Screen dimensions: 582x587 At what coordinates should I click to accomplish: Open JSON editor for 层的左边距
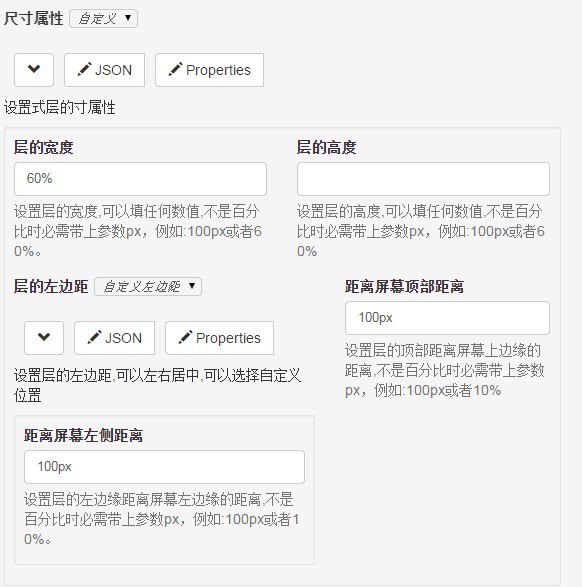coord(115,338)
